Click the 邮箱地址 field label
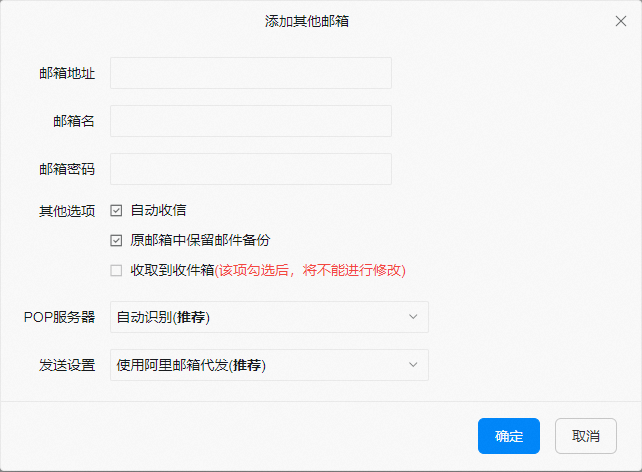 pos(67,73)
